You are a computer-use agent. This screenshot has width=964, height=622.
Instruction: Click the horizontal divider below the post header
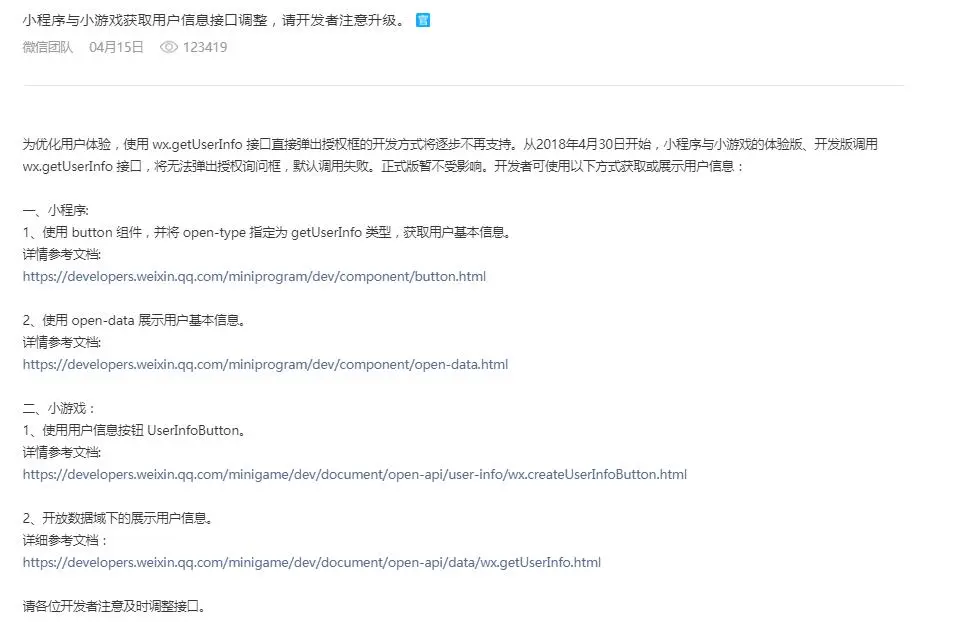tap(464, 85)
